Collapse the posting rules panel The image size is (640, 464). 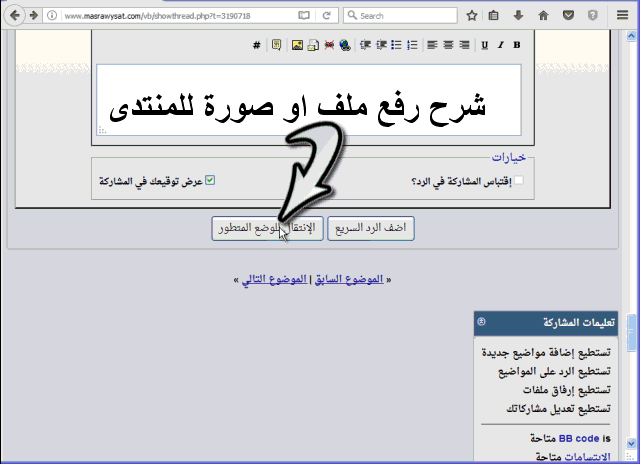pyautogui.click(x=481, y=322)
